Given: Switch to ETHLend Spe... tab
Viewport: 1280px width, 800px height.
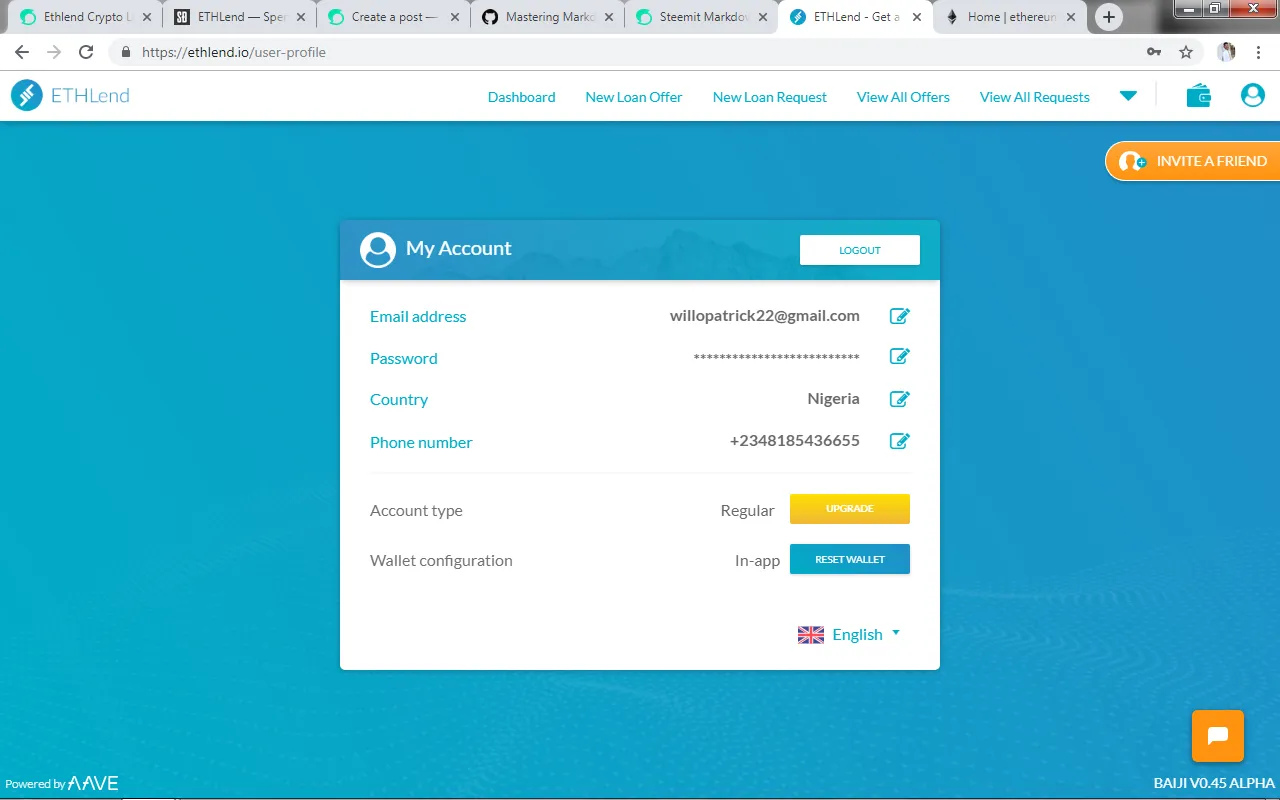Looking at the screenshot, I should [x=237, y=17].
